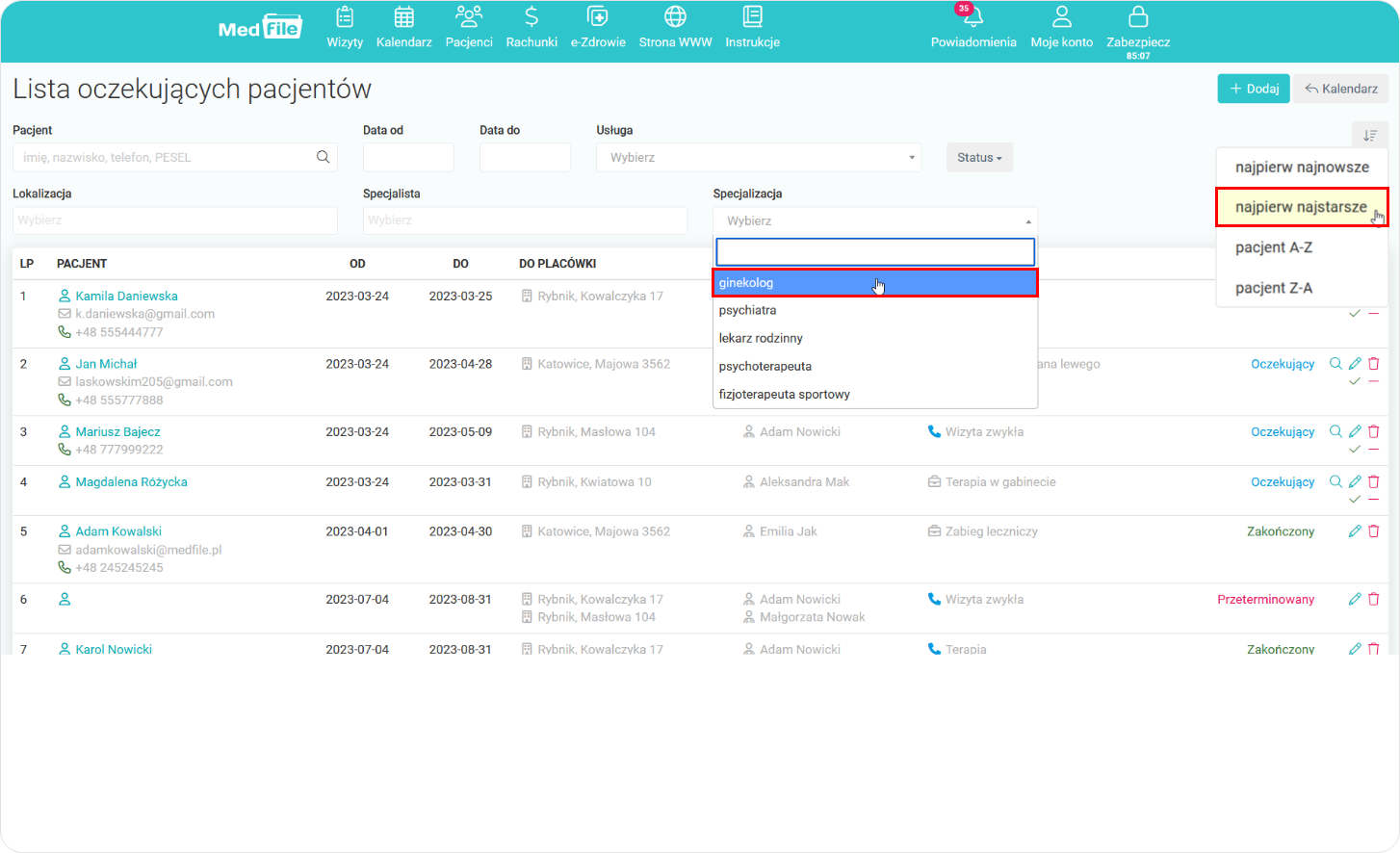The image size is (1400, 853).
Task: View details magnifier for Magdalena Różycka row
Action: pos(1335,481)
